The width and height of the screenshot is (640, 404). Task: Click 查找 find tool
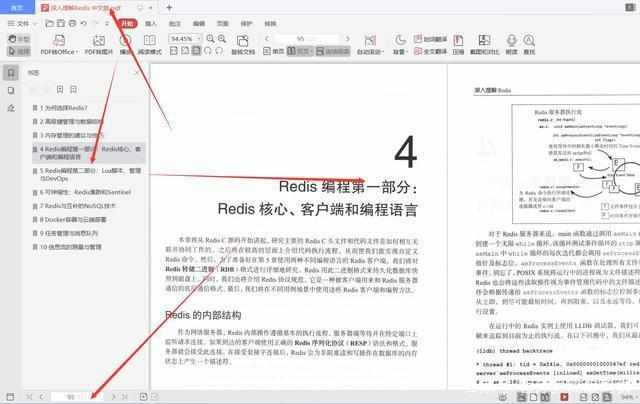pyautogui.click(x=529, y=44)
